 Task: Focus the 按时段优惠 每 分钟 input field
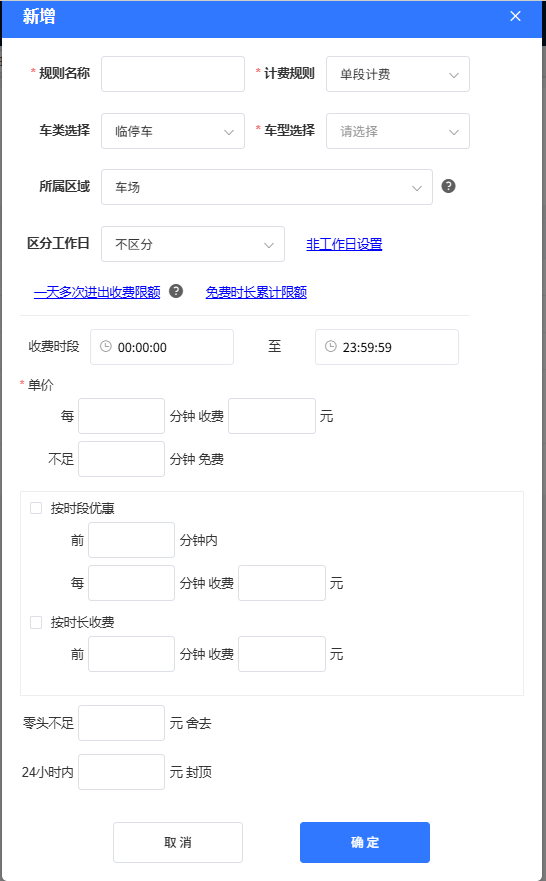pyautogui.click(x=131, y=583)
